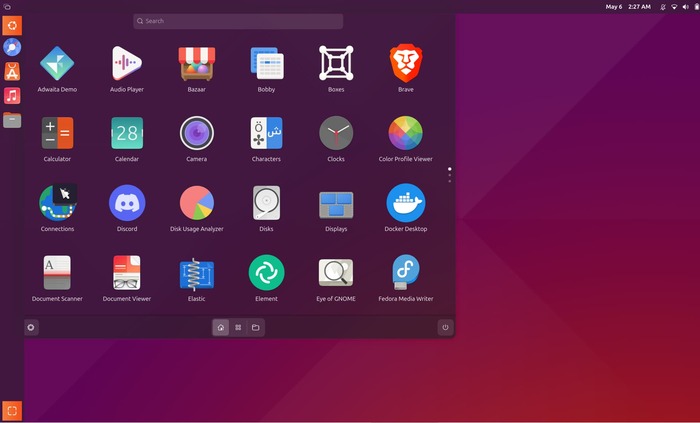Switch to the home tab in menu
Screen dimensions: 700x423
[x=221, y=328]
